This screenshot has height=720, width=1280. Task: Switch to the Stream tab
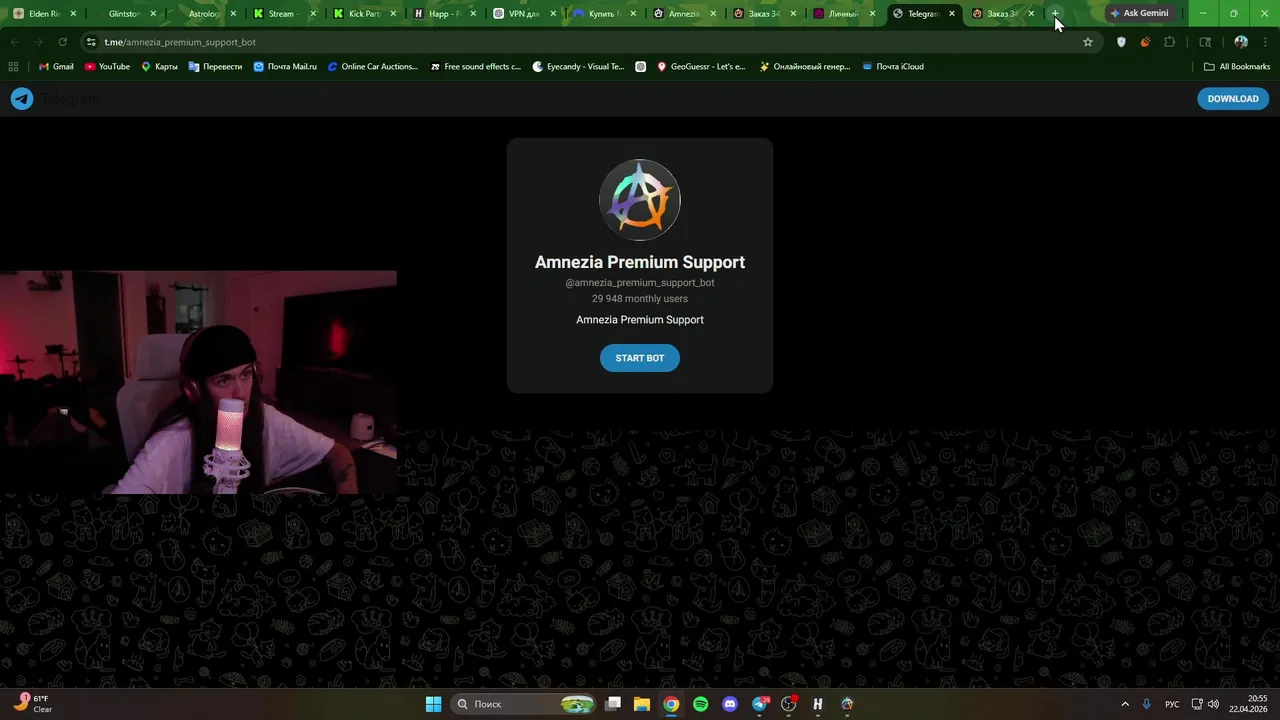[x=282, y=14]
